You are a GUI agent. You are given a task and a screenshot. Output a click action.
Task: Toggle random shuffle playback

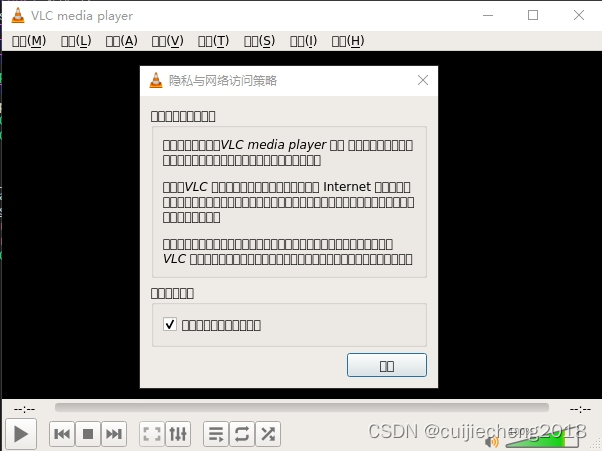point(268,434)
